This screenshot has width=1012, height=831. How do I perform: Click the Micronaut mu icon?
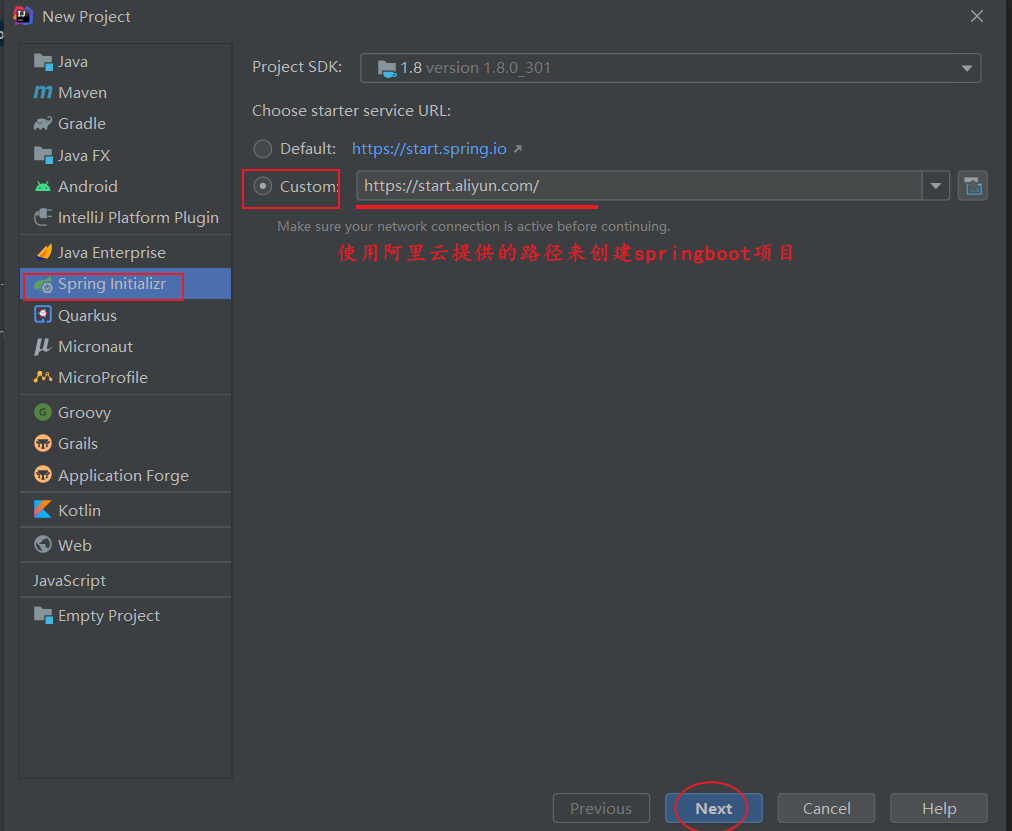point(43,346)
